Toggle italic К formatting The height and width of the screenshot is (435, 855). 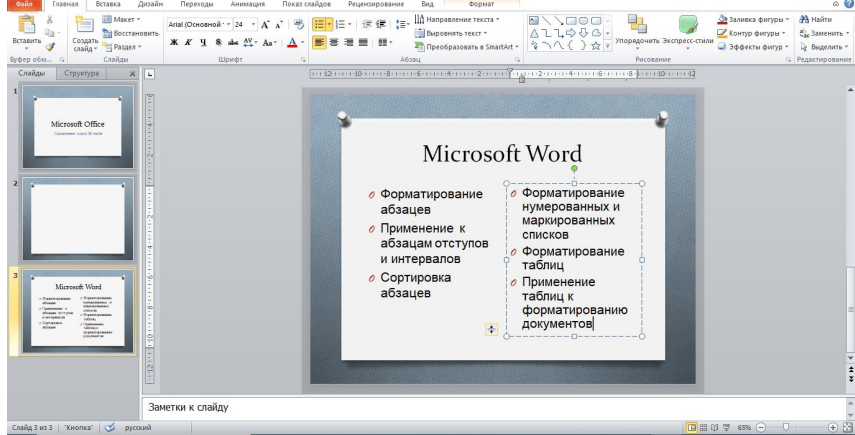[189, 43]
